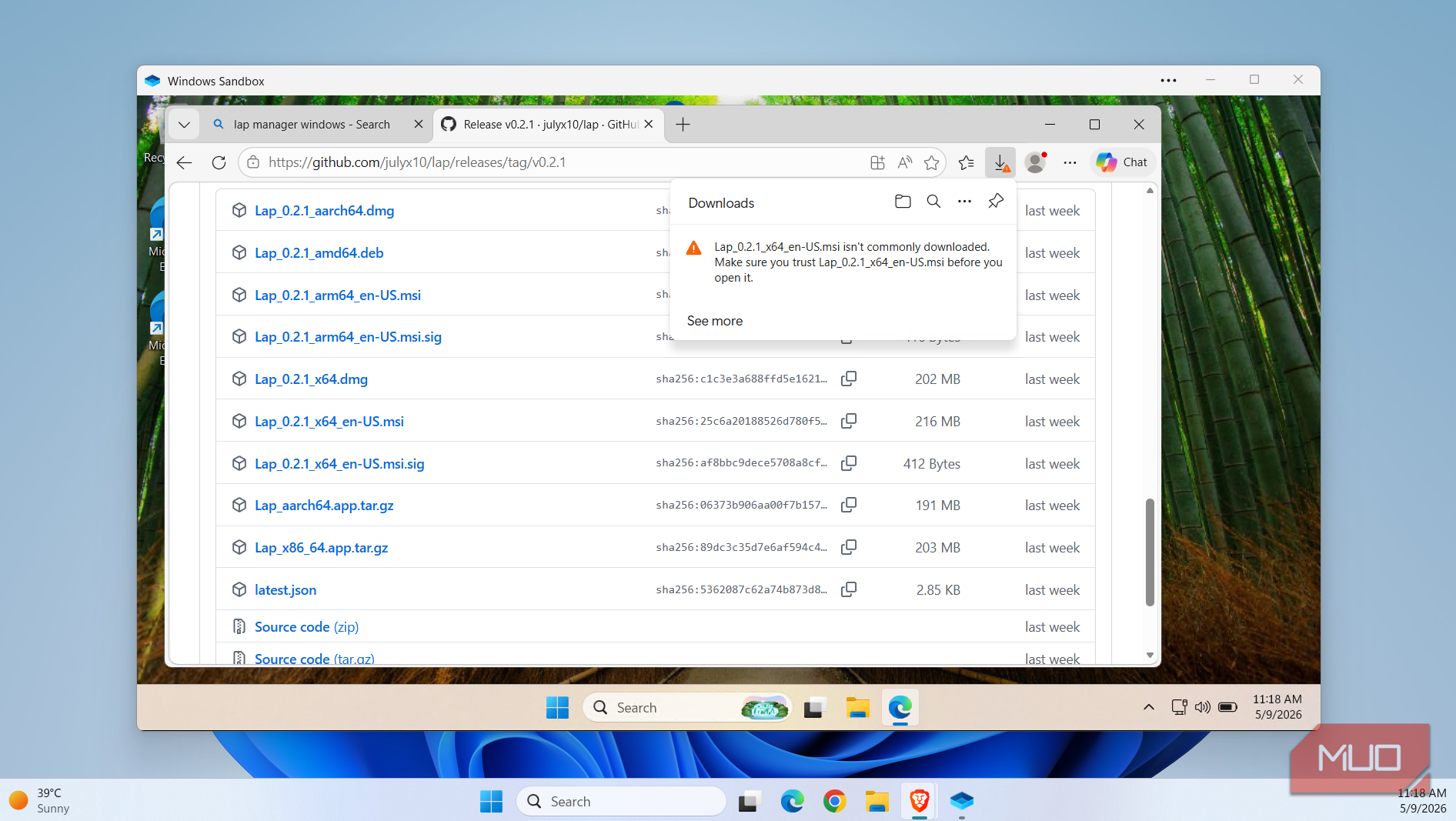Image resolution: width=1456 pixels, height=821 pixels.
Task: Open the split screen/apps icon in address bar
Action: click(x=877, y=162)
